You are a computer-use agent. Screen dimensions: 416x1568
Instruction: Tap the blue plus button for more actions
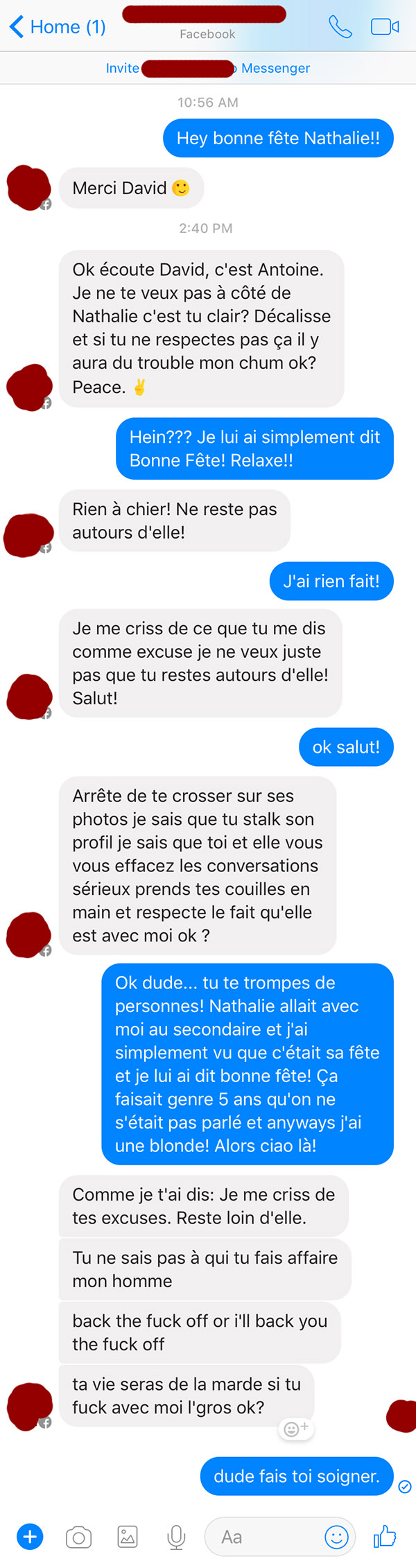30,1537
